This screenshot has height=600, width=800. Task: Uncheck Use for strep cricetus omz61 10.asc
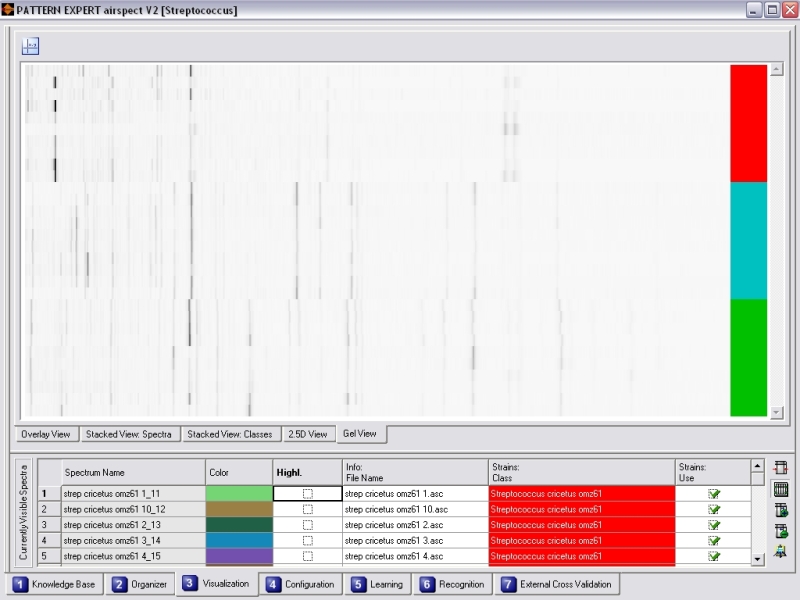(714, 509)
